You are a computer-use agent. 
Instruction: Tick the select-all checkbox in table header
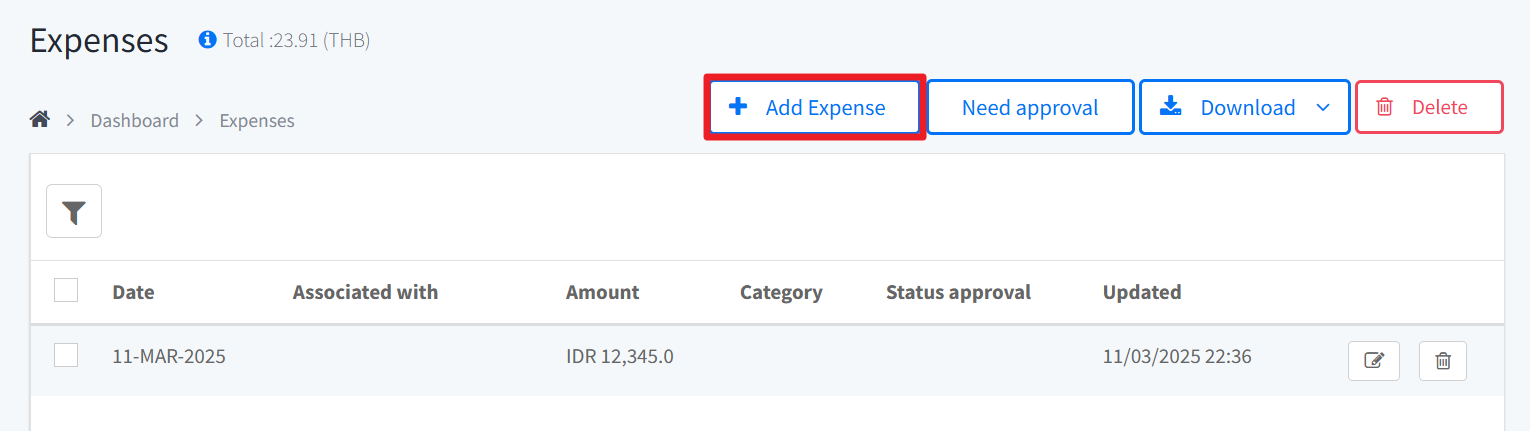66,291
